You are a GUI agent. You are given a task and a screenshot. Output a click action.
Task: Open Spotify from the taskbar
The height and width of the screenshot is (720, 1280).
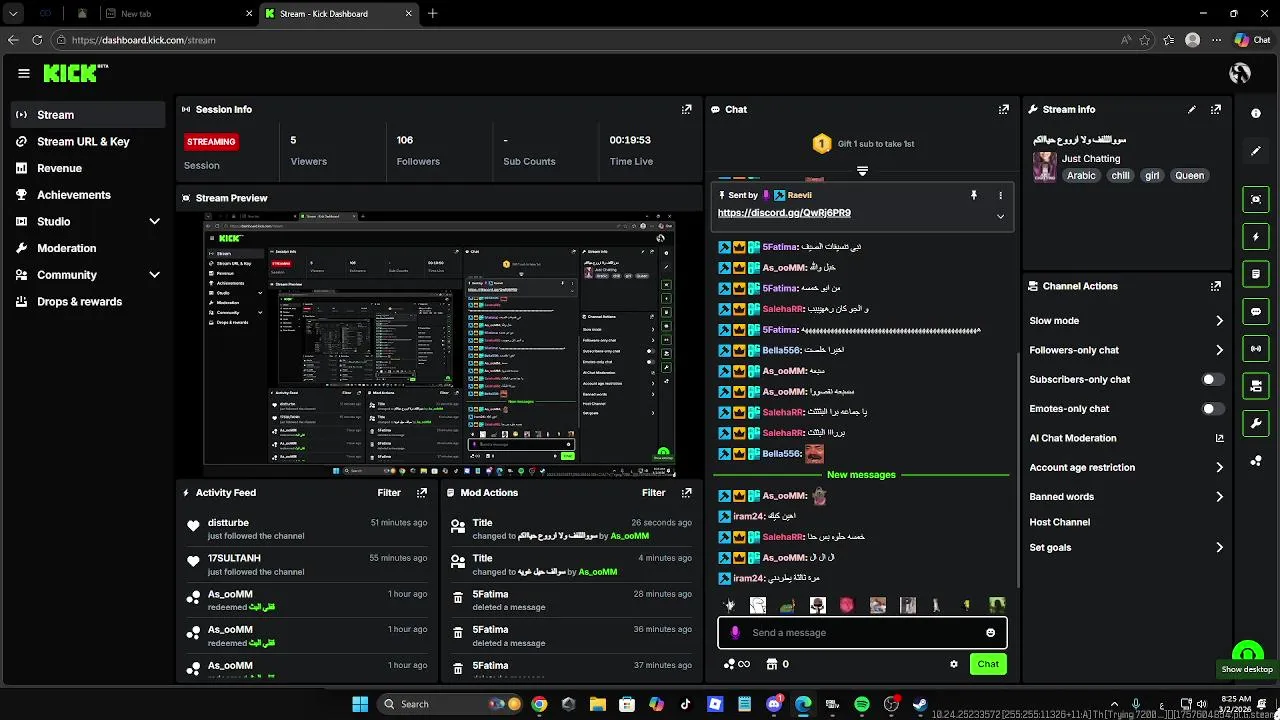[862, 704]
